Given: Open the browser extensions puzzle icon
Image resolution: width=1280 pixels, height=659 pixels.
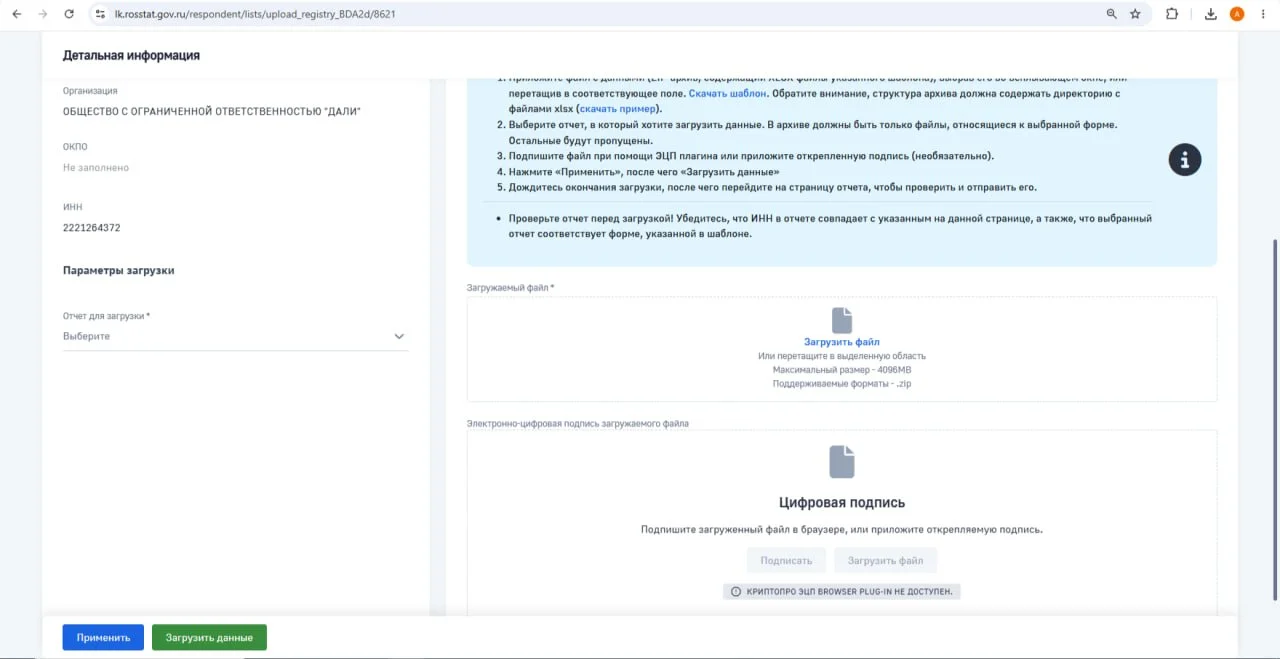Looking at the screenshot, I should (1172, 14).
